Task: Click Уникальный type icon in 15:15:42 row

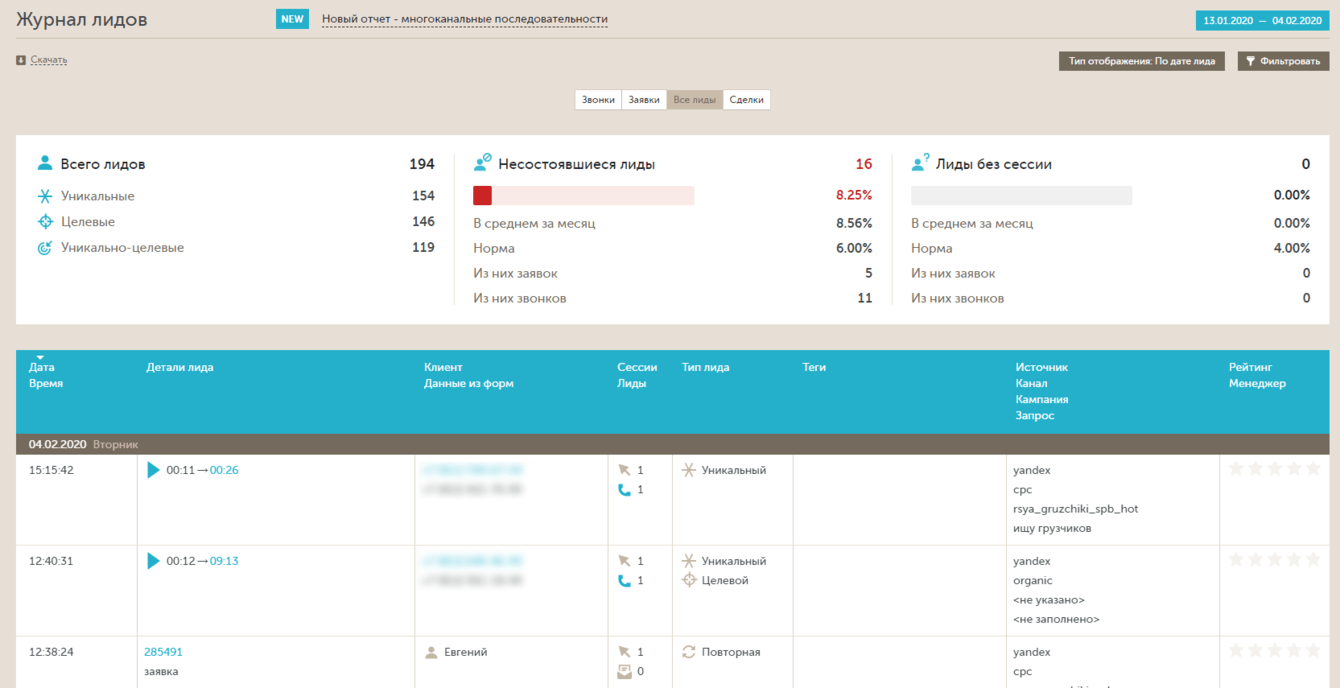Action: click(688, 470)
